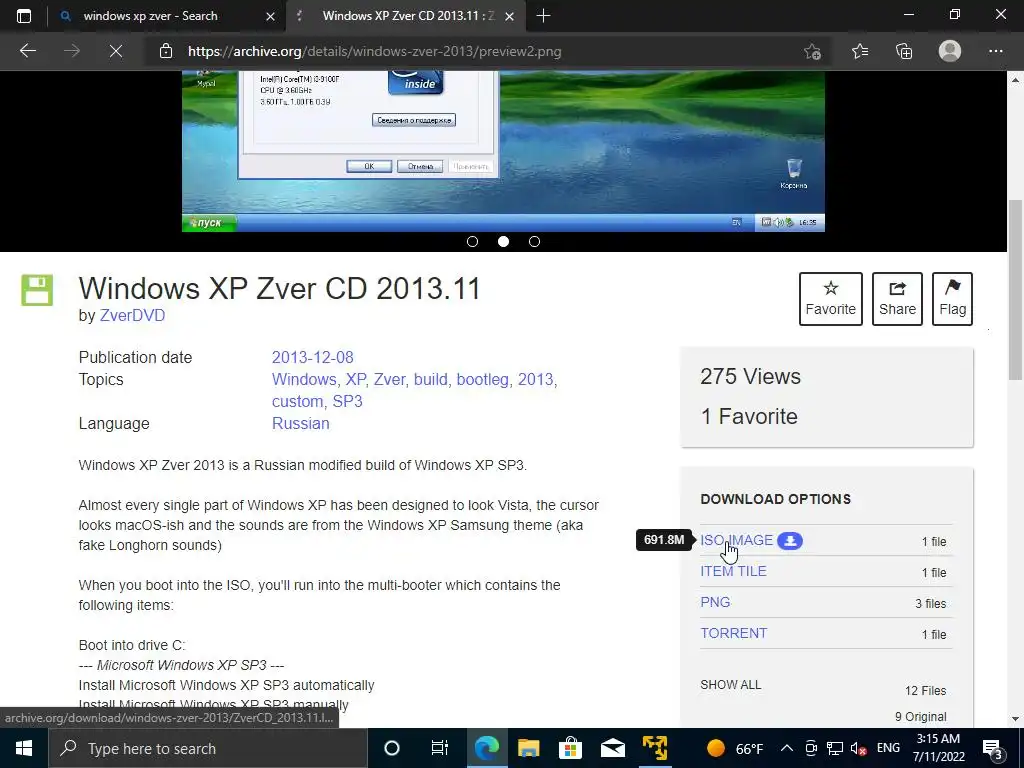Open the Favorites list icon
This screenshot has width=1024, height=768.
[859, 51]
